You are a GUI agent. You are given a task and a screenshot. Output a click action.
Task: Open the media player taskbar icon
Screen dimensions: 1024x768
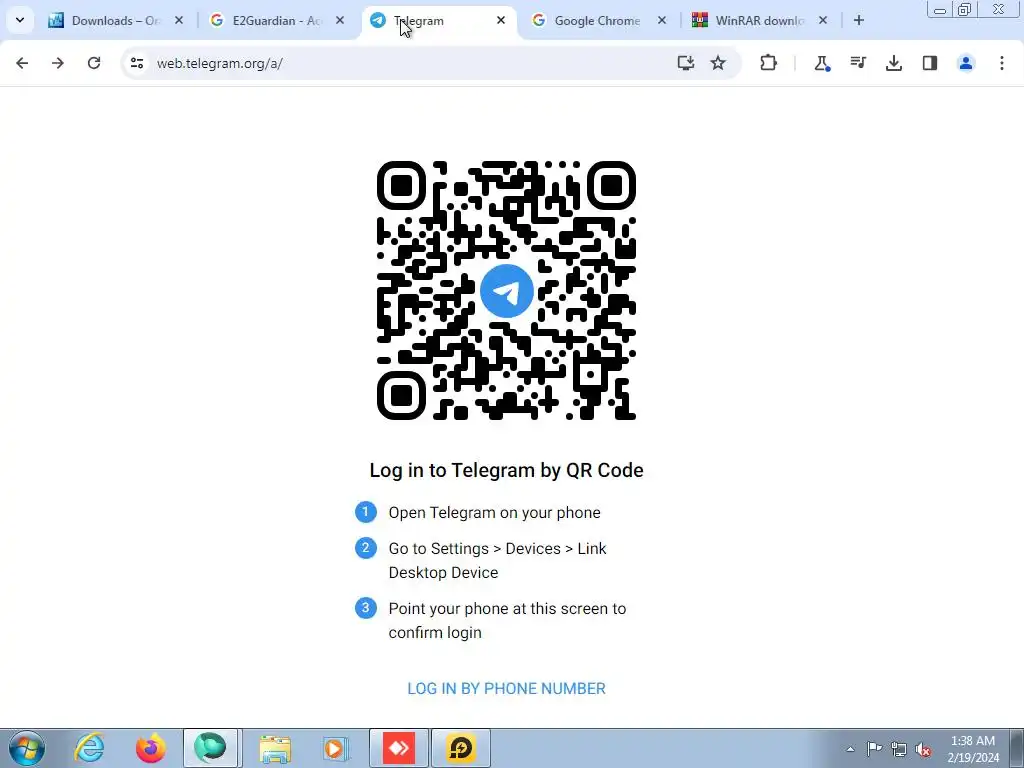(336, 748)
